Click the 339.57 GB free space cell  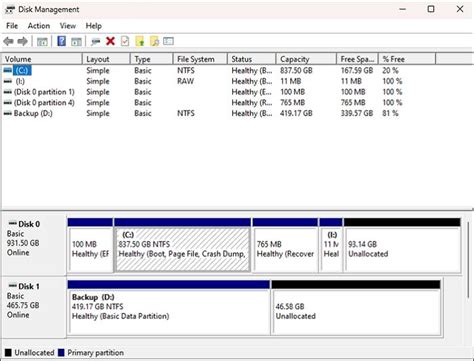point(357,113)
